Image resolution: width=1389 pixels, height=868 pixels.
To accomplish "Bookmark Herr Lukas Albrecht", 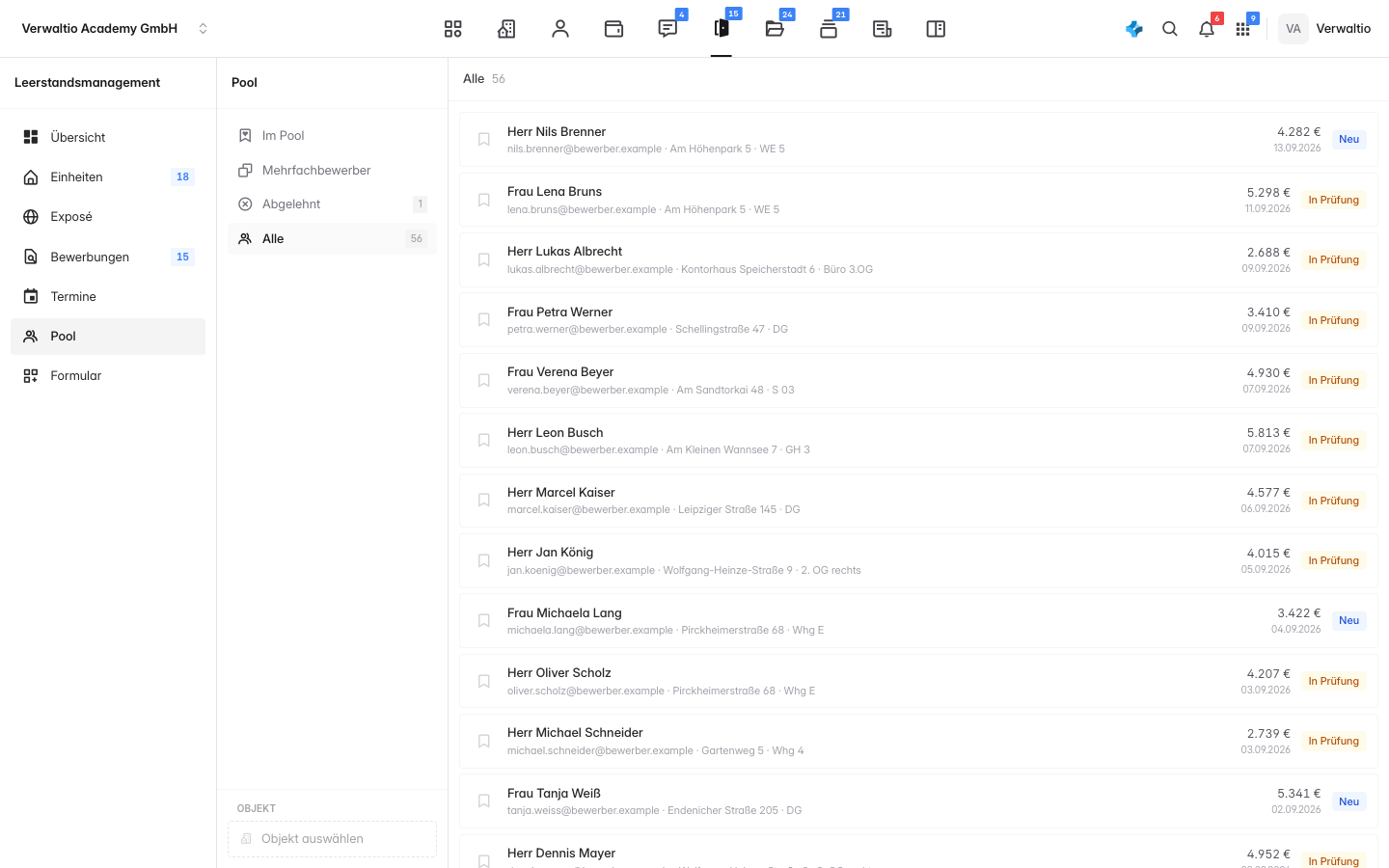I will pyautogui.click(x=484, y=259).
